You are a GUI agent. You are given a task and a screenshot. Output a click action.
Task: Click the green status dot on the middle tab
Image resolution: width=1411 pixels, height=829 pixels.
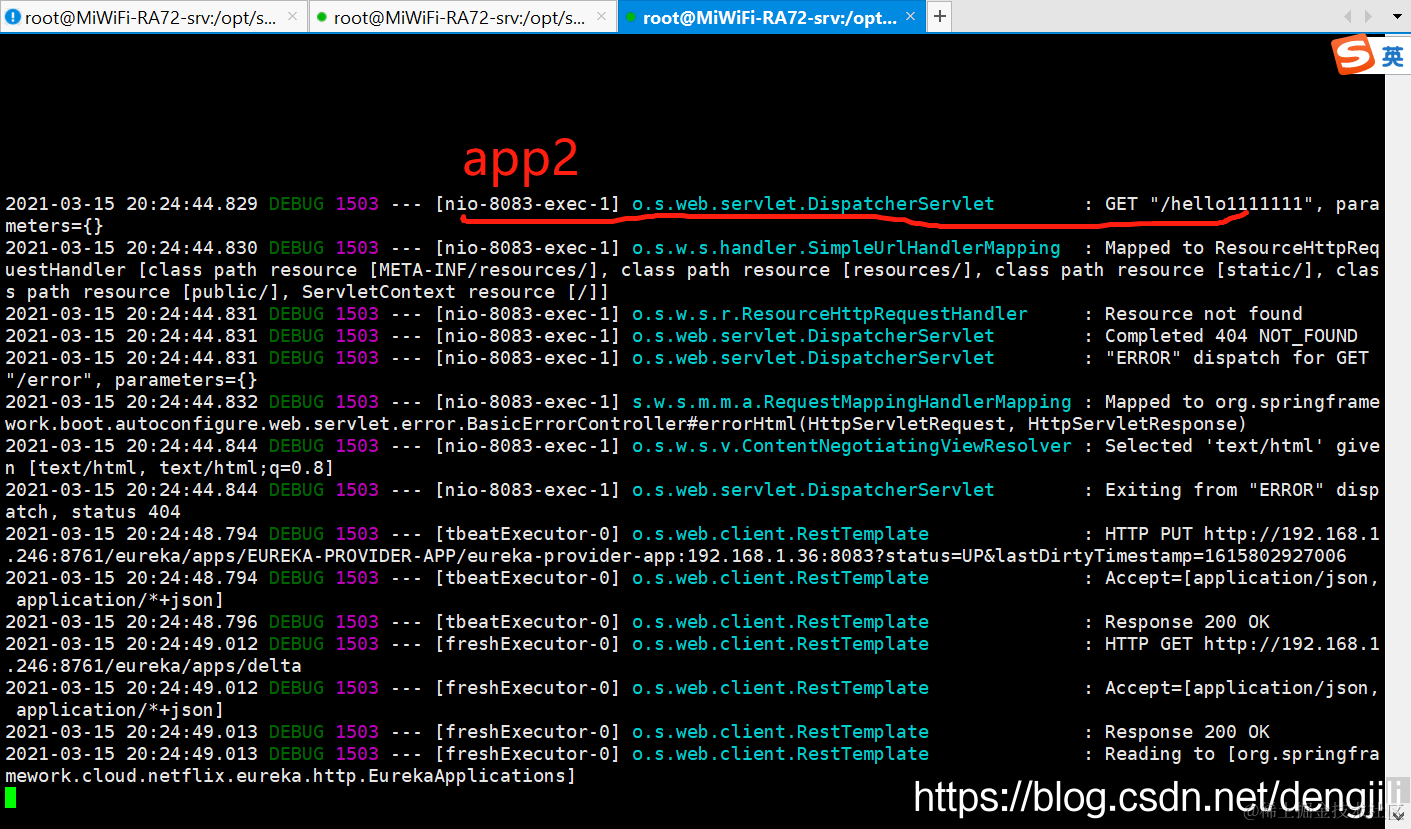[x=322, y=17]
